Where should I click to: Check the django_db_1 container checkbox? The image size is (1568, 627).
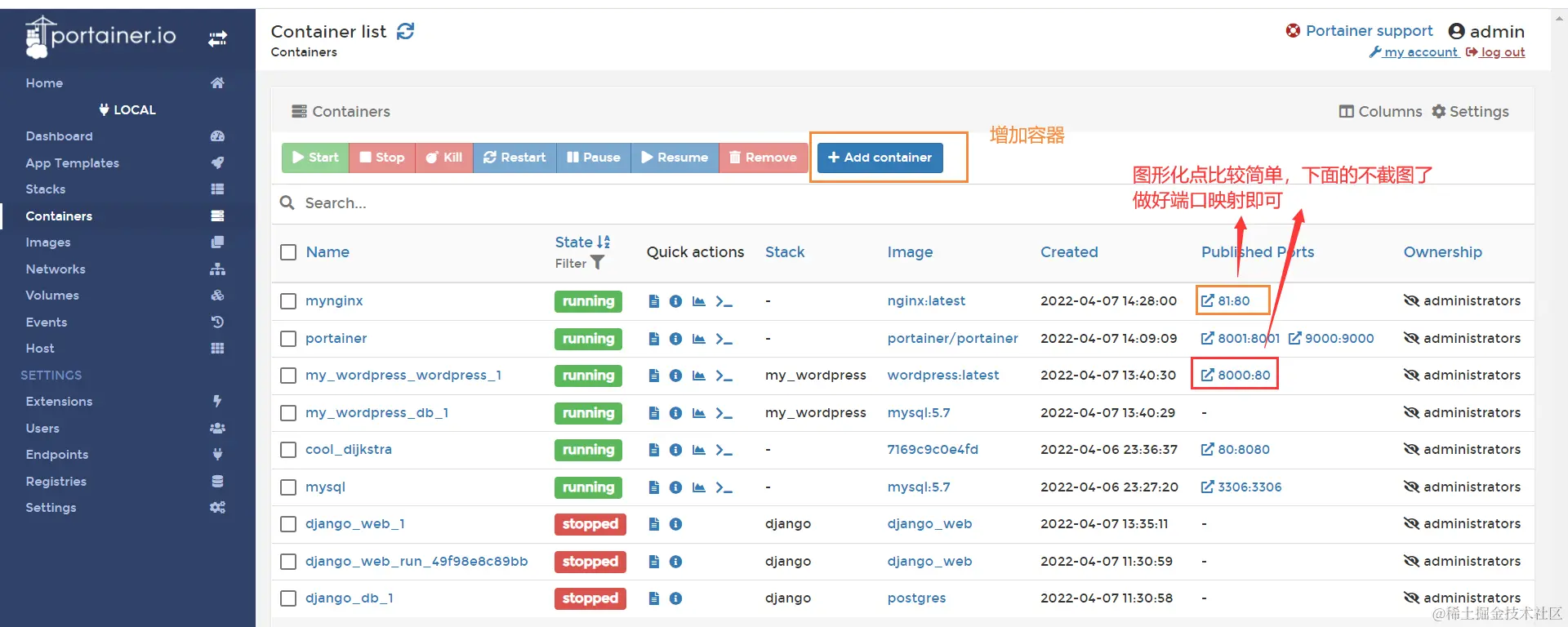(x=288, y=598)
